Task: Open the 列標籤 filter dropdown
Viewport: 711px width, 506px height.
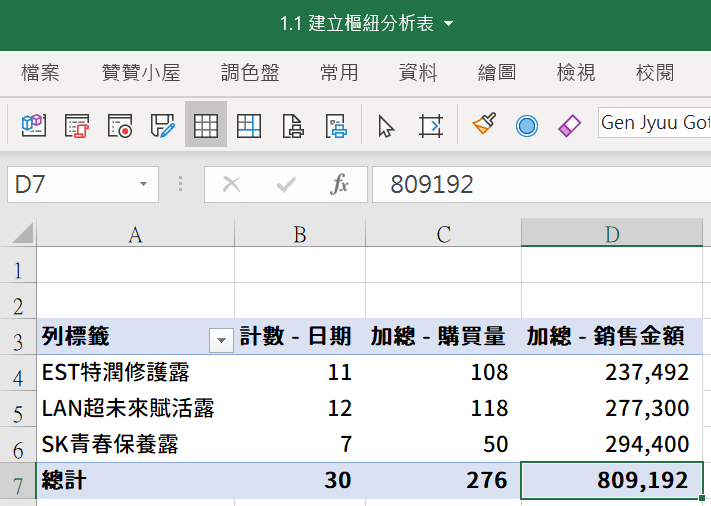Action: tap(221, 340)
